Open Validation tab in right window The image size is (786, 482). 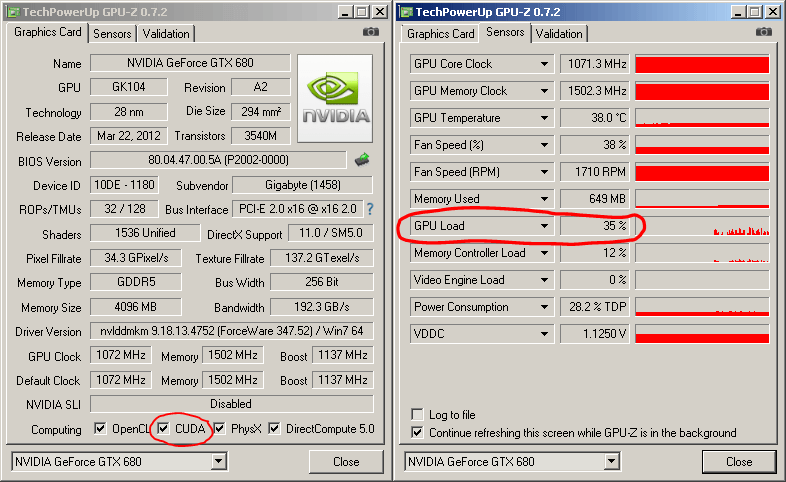[559, 34]
